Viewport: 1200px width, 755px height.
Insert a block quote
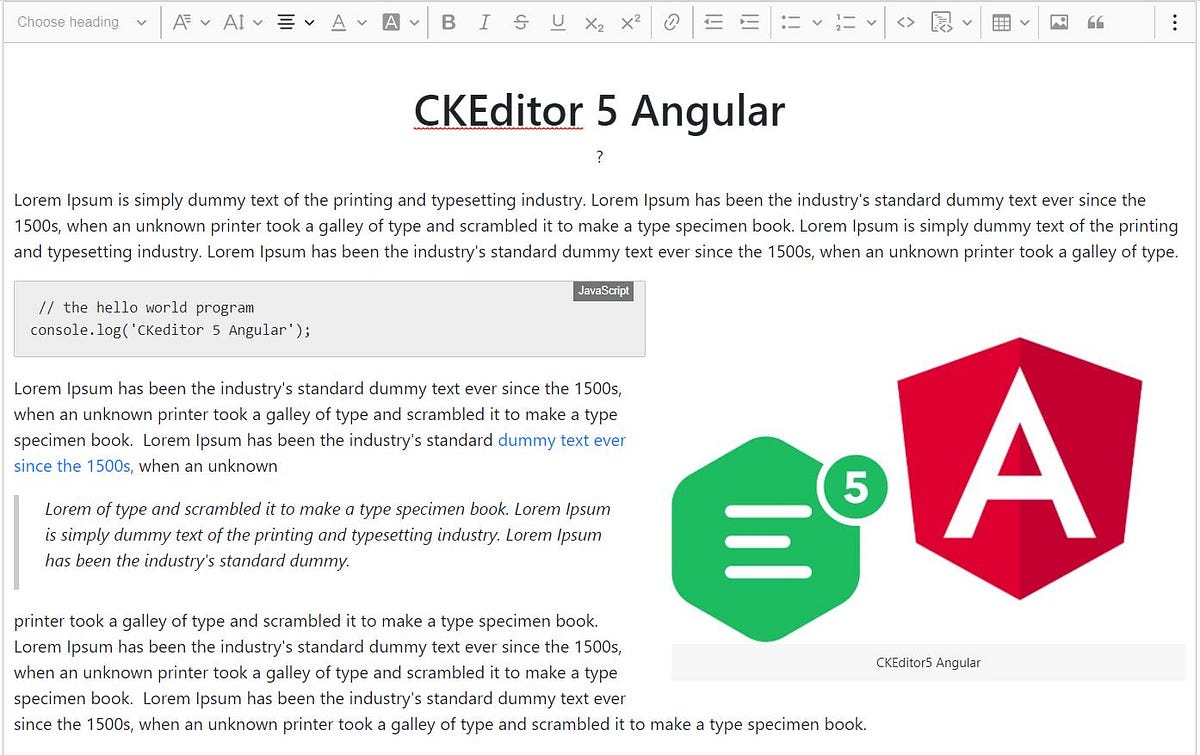coord(1095,21)
